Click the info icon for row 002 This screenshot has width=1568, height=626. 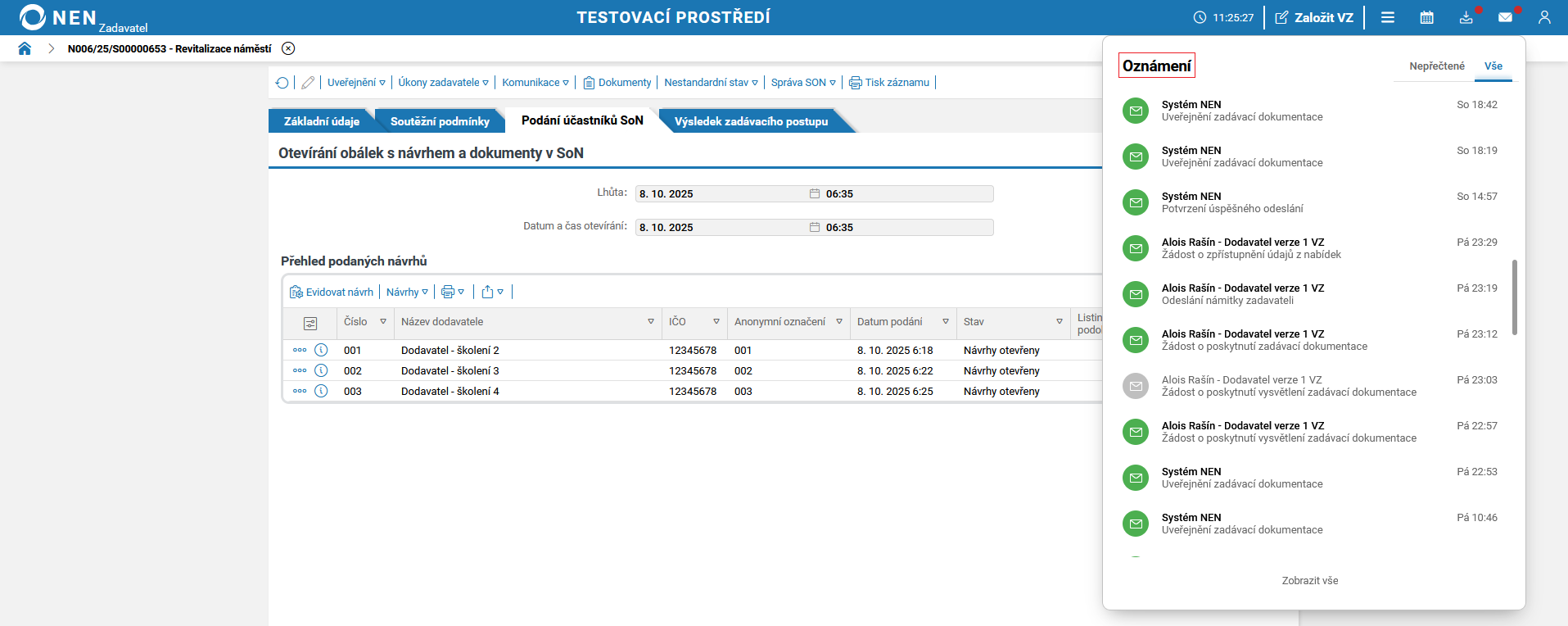pyautogui.click(x=321, y=370)
